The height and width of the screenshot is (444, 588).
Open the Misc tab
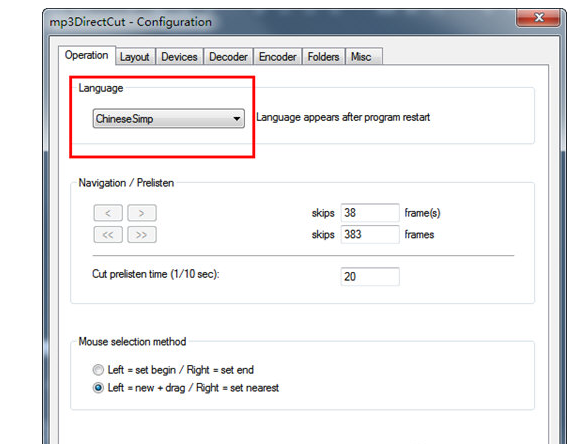pos(363,57)
